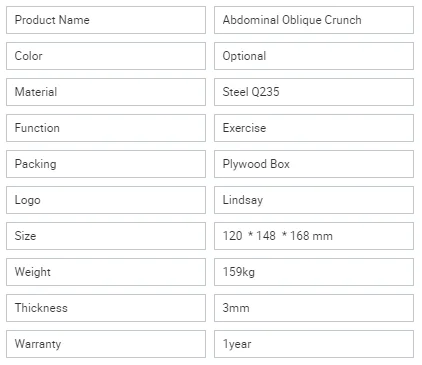Click the Material label cell

point(106,92)
